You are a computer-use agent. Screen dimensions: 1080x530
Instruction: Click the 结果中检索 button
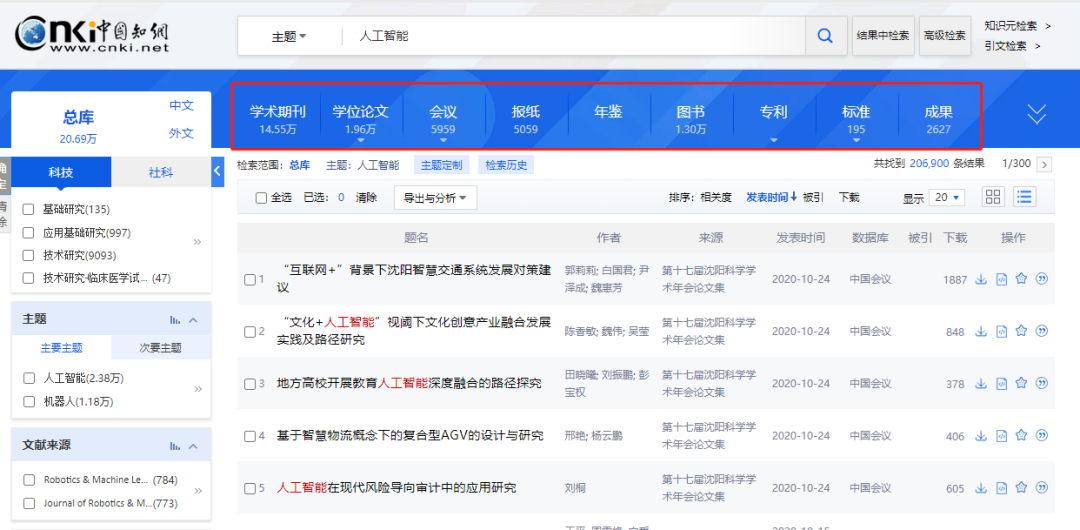tap(883, 36)
